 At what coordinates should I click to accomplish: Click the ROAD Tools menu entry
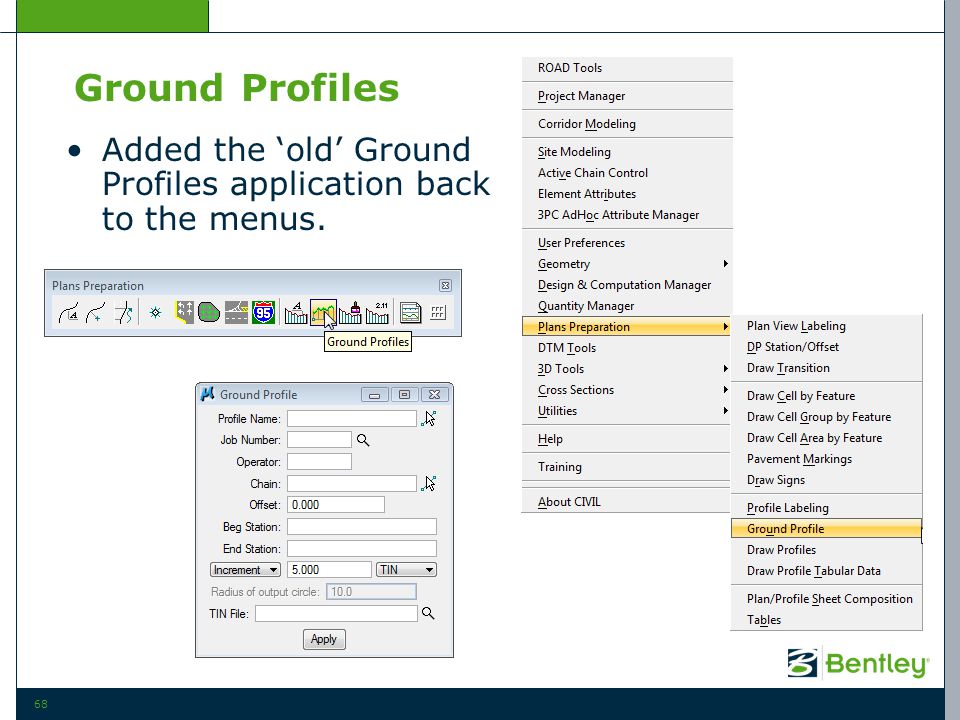point(627,68)
